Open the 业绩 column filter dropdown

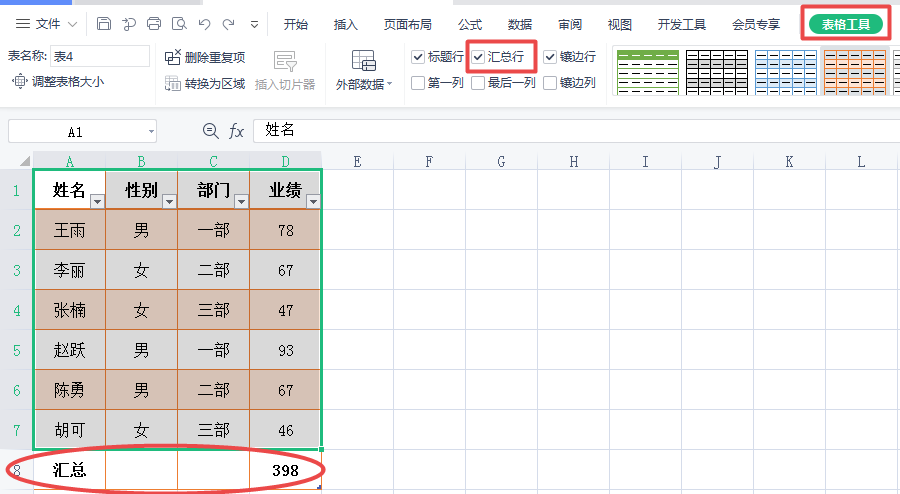click(x=313, y=201)
